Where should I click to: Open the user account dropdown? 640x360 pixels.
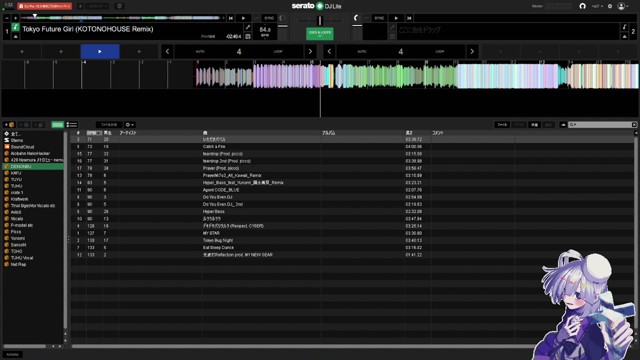click(622, 6)
